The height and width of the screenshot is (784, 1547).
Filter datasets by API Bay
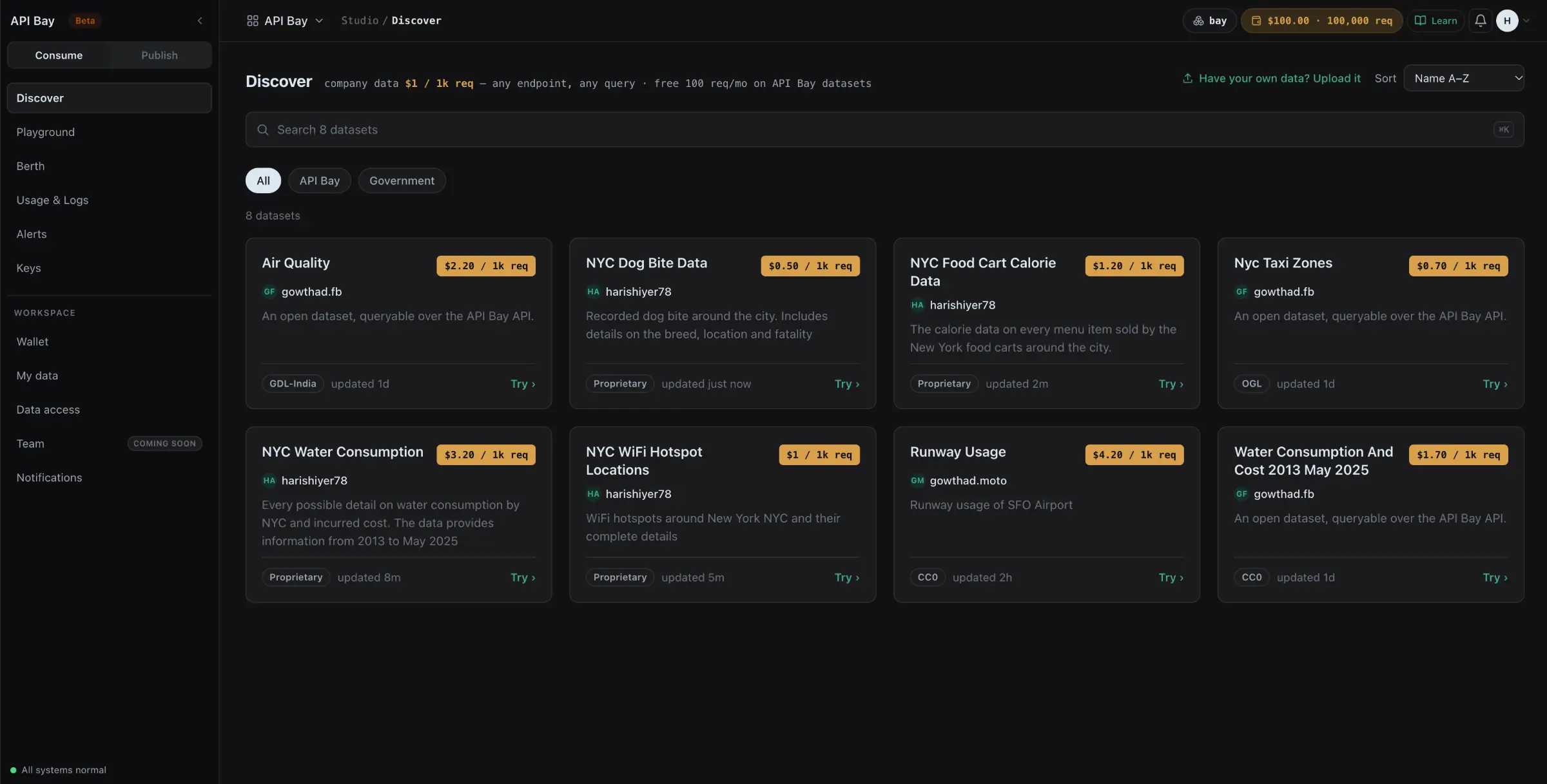[x=319, y=180]
